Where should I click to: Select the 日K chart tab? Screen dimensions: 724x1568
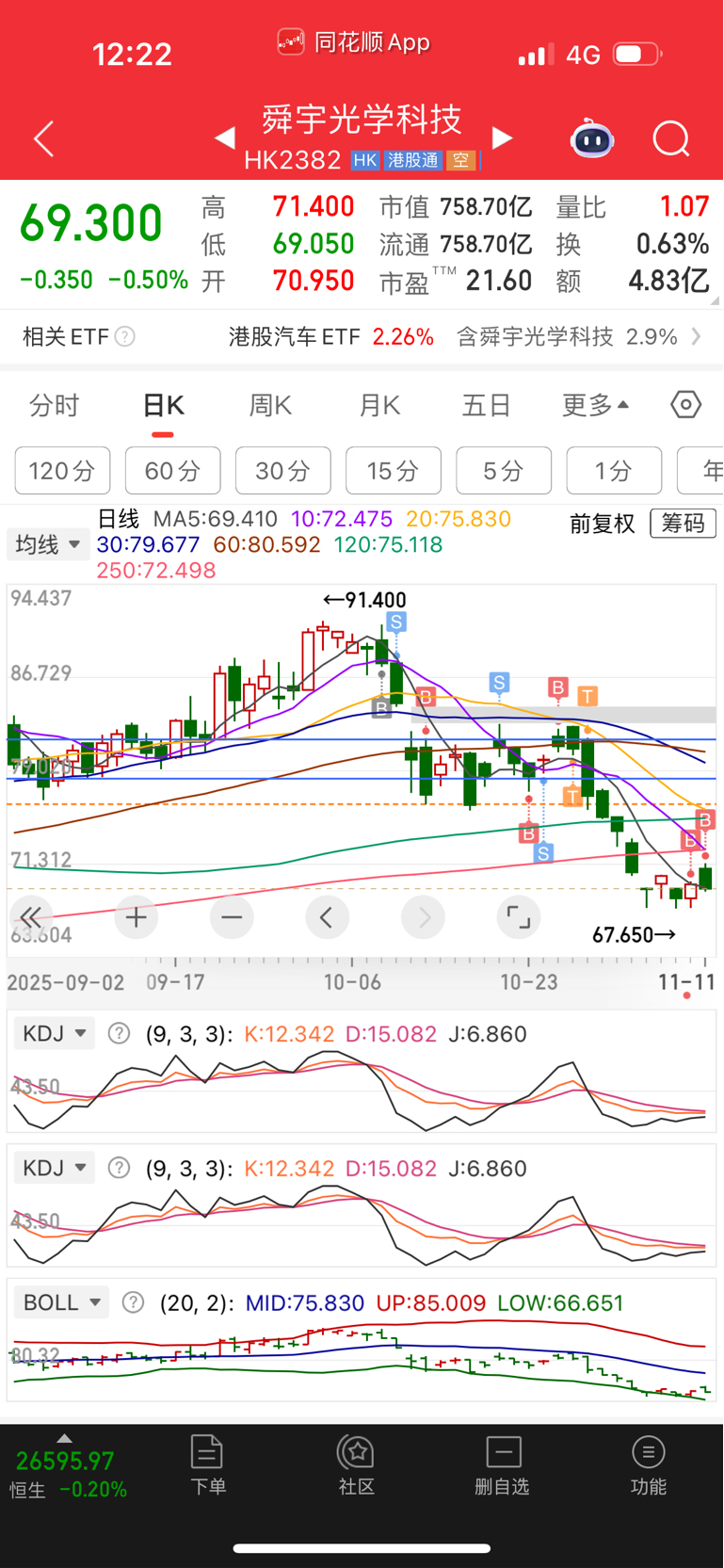coord(163,406)
